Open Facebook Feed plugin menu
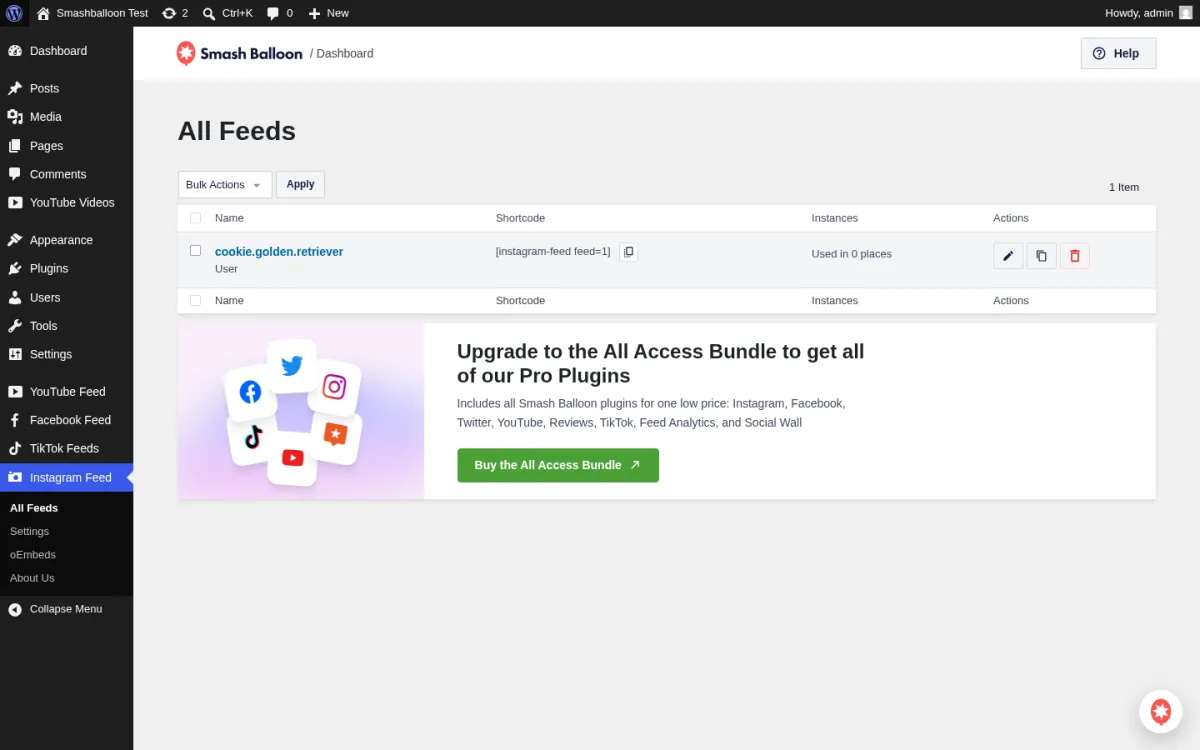Image resolution: width=1200 pixels, height=750 pixels. 66,420
